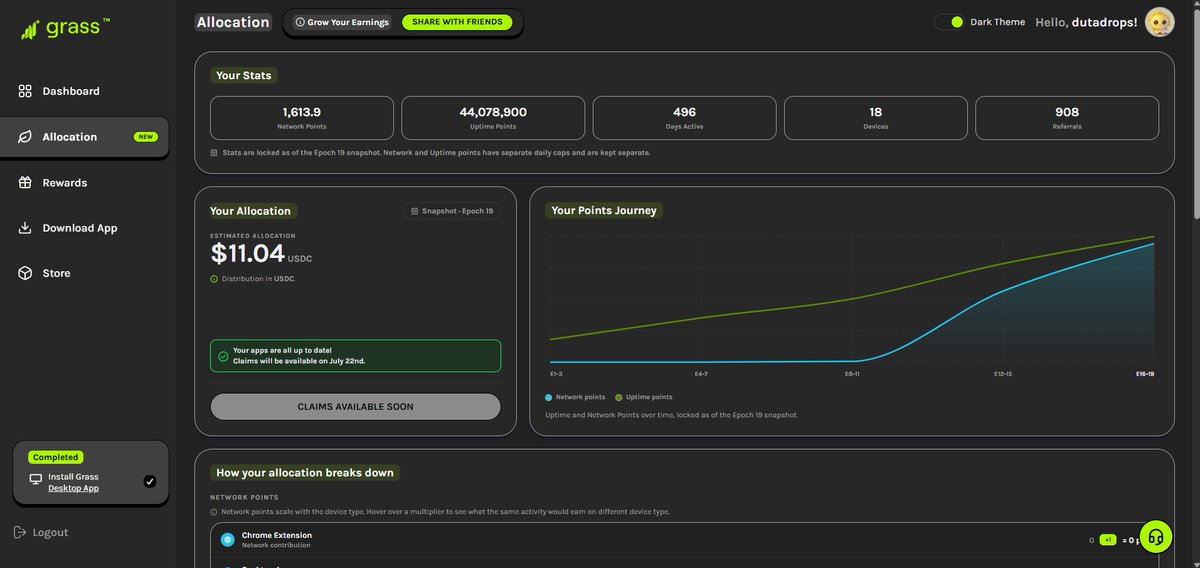The width and height of the screenshot is (1200, 568).
Task: Click the Network points legend dot
Action: coord(549,397)
